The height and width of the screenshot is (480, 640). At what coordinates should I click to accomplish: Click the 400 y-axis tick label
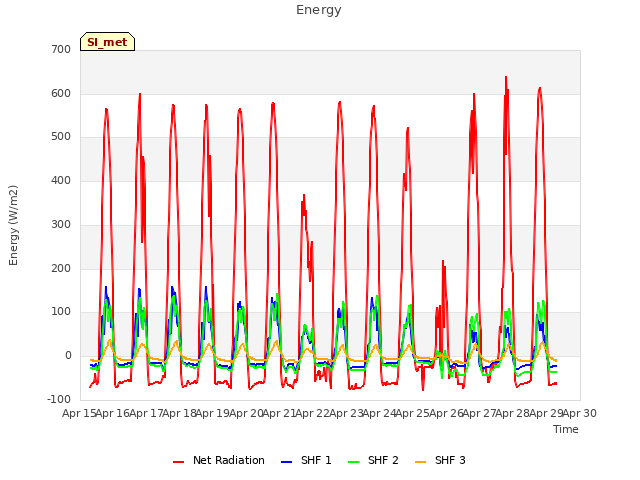click(61, 180)
